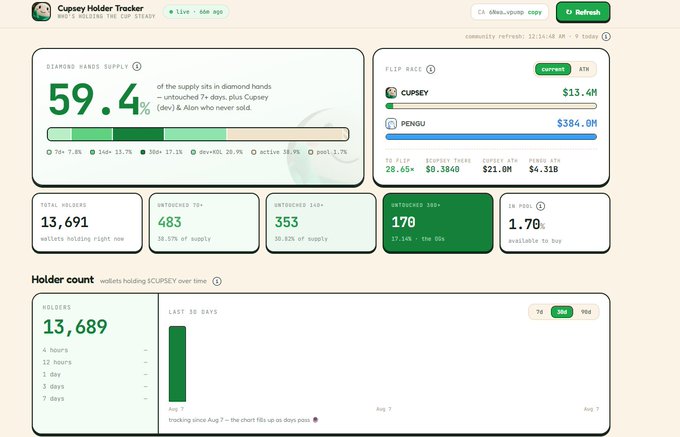Copy the contract address
Screen dimensions: 680x437
[x=534, y=12]
